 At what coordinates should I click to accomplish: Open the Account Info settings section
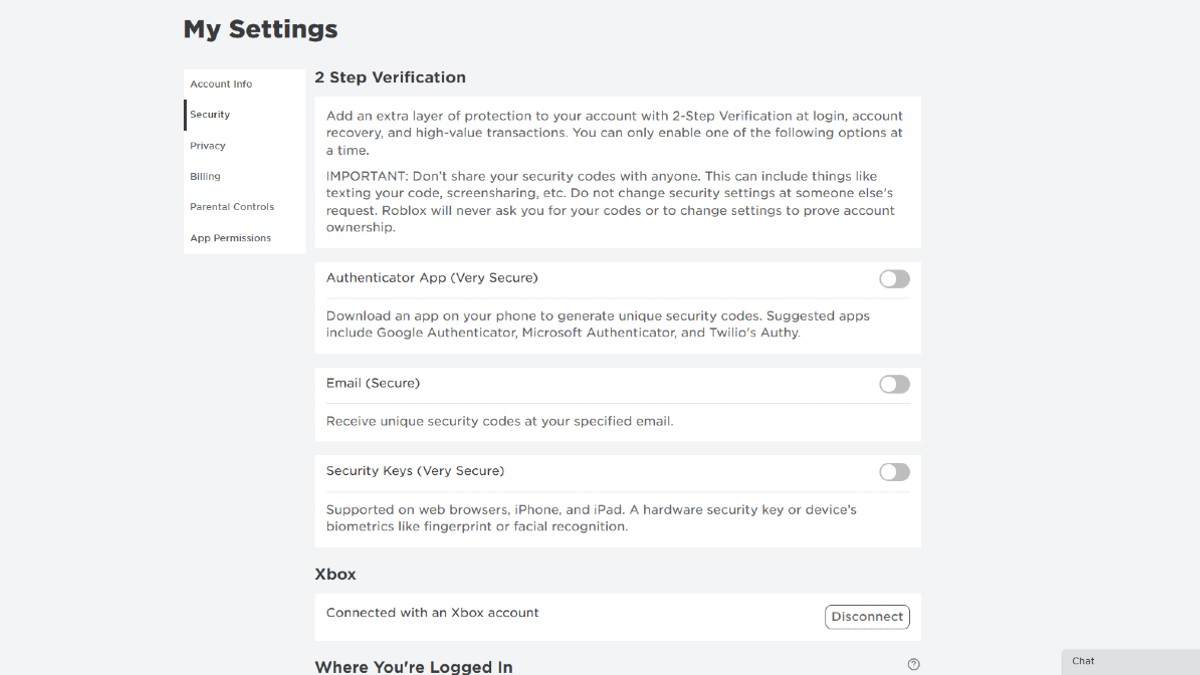pyautogui.click(x=220, y=84)
